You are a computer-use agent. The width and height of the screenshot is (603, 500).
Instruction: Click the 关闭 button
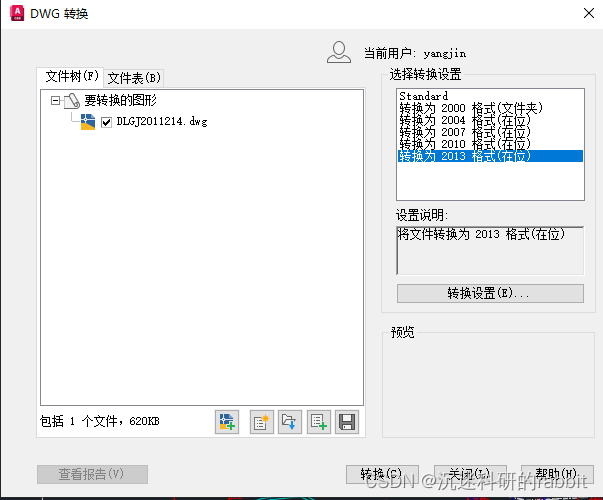[x=470, y=474]
